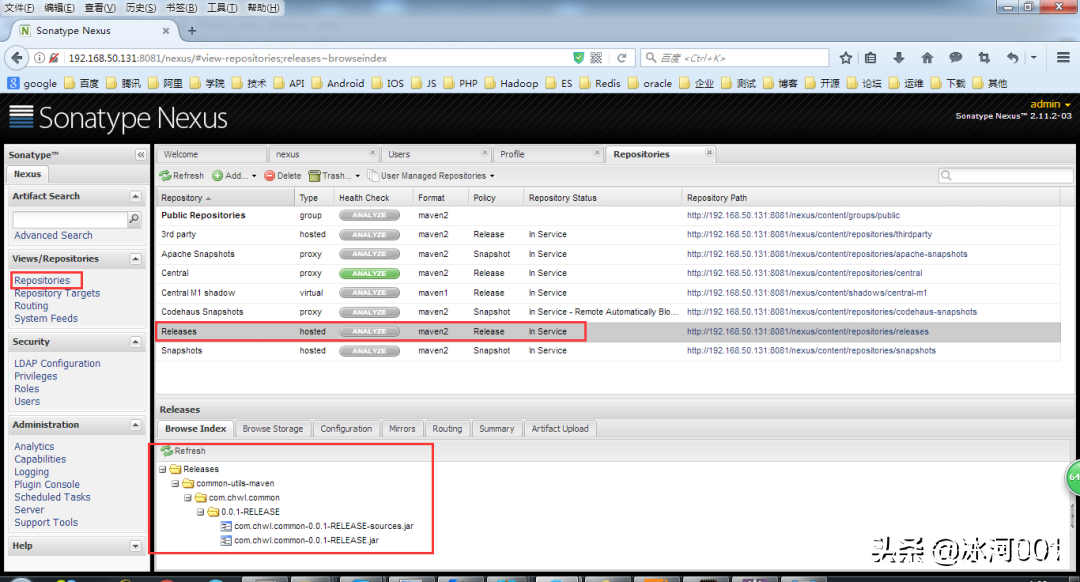Open the LDAP Configuration link
This screenshot has height=582, width=1080.
pos(57,364)
